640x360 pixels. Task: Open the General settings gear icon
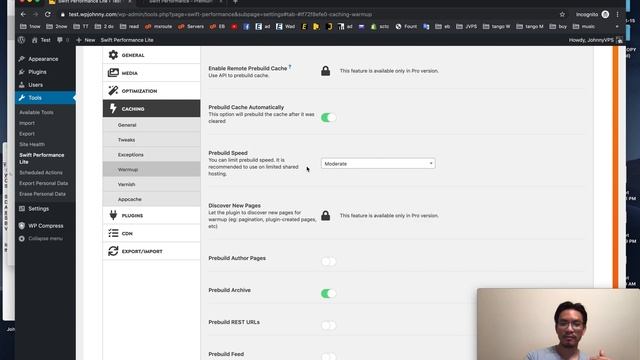113,55
